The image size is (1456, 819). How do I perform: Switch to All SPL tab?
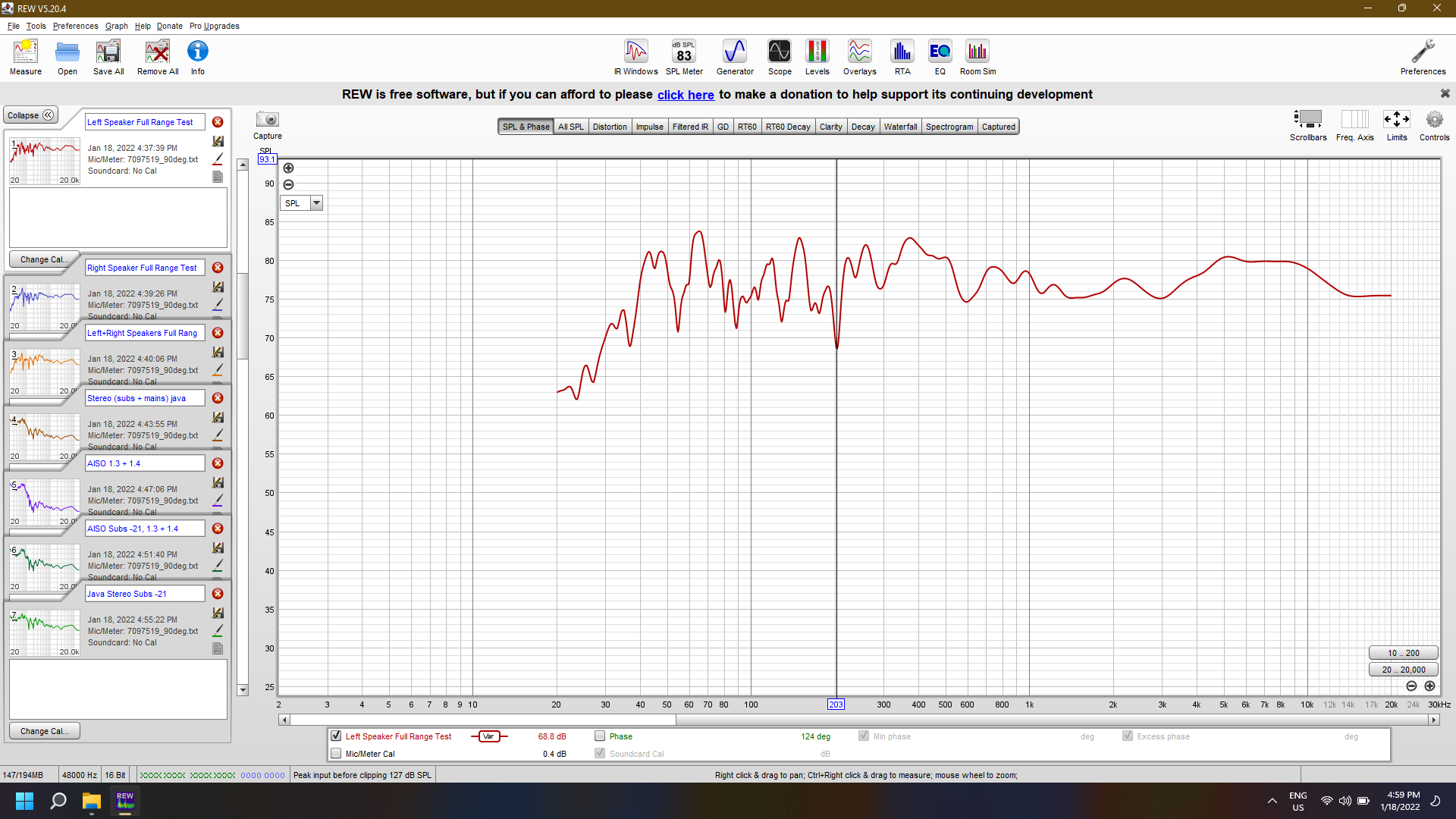tap(571, 127)
